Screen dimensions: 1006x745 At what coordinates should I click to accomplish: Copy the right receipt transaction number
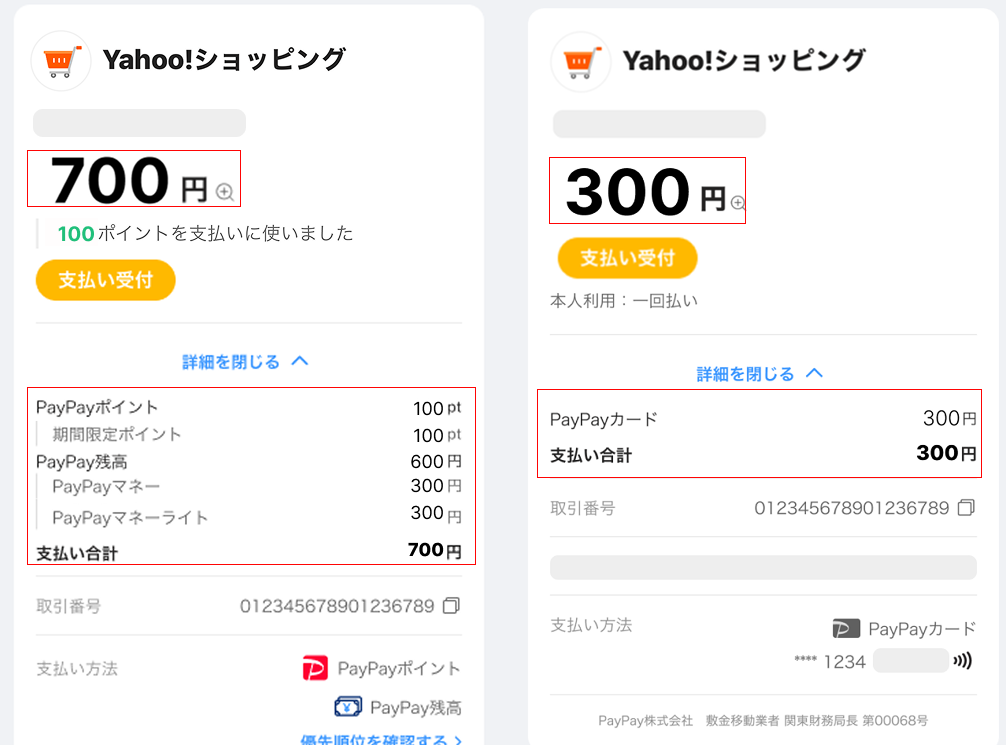click(966, 508)
